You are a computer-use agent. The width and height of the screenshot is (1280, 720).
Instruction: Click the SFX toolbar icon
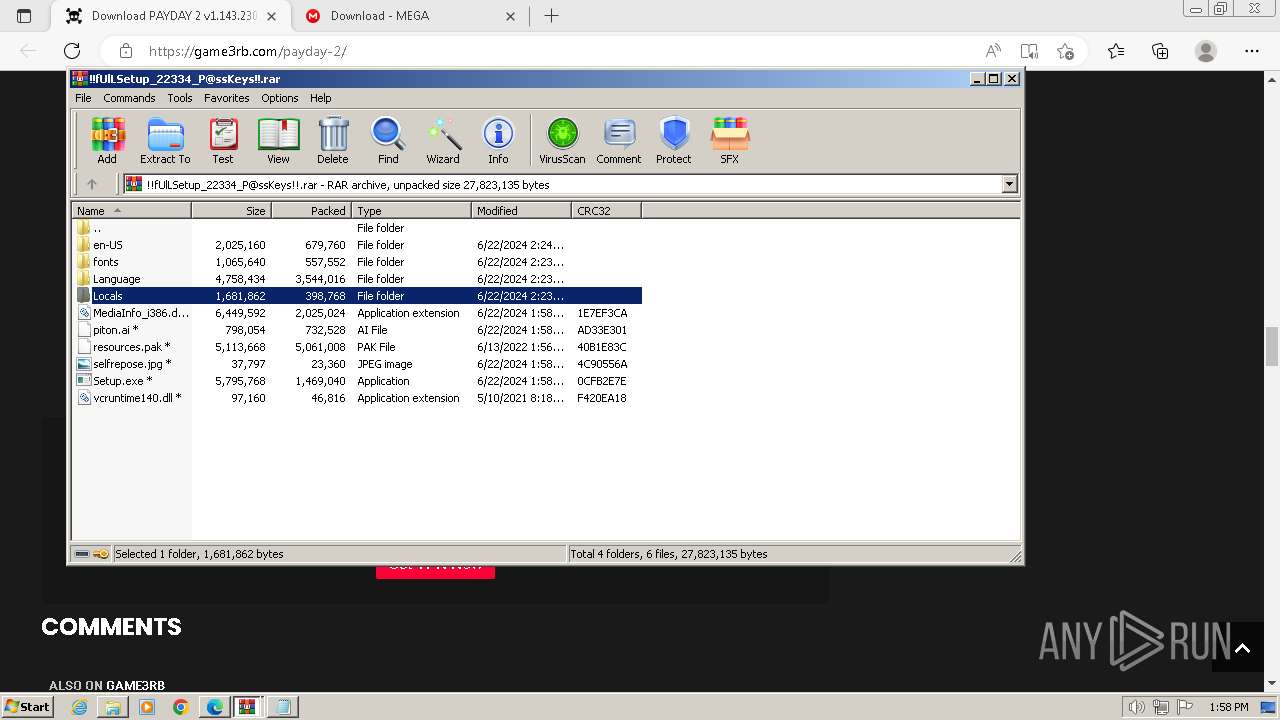[730, 141]
